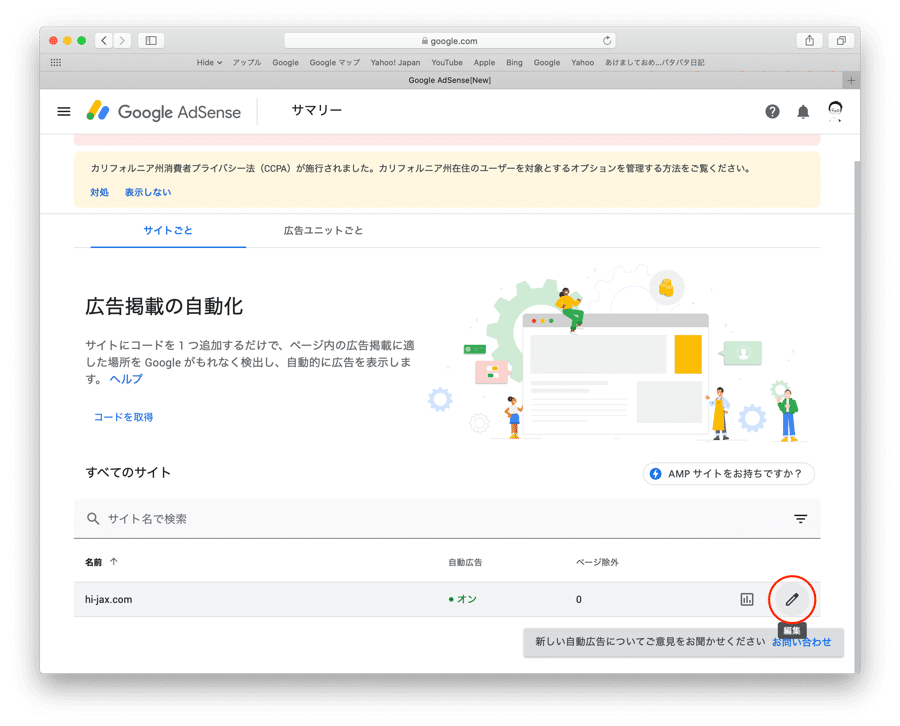900x726 pixels.
Task: Select the Google AdSense[New] browser tab
Action: 449,80
